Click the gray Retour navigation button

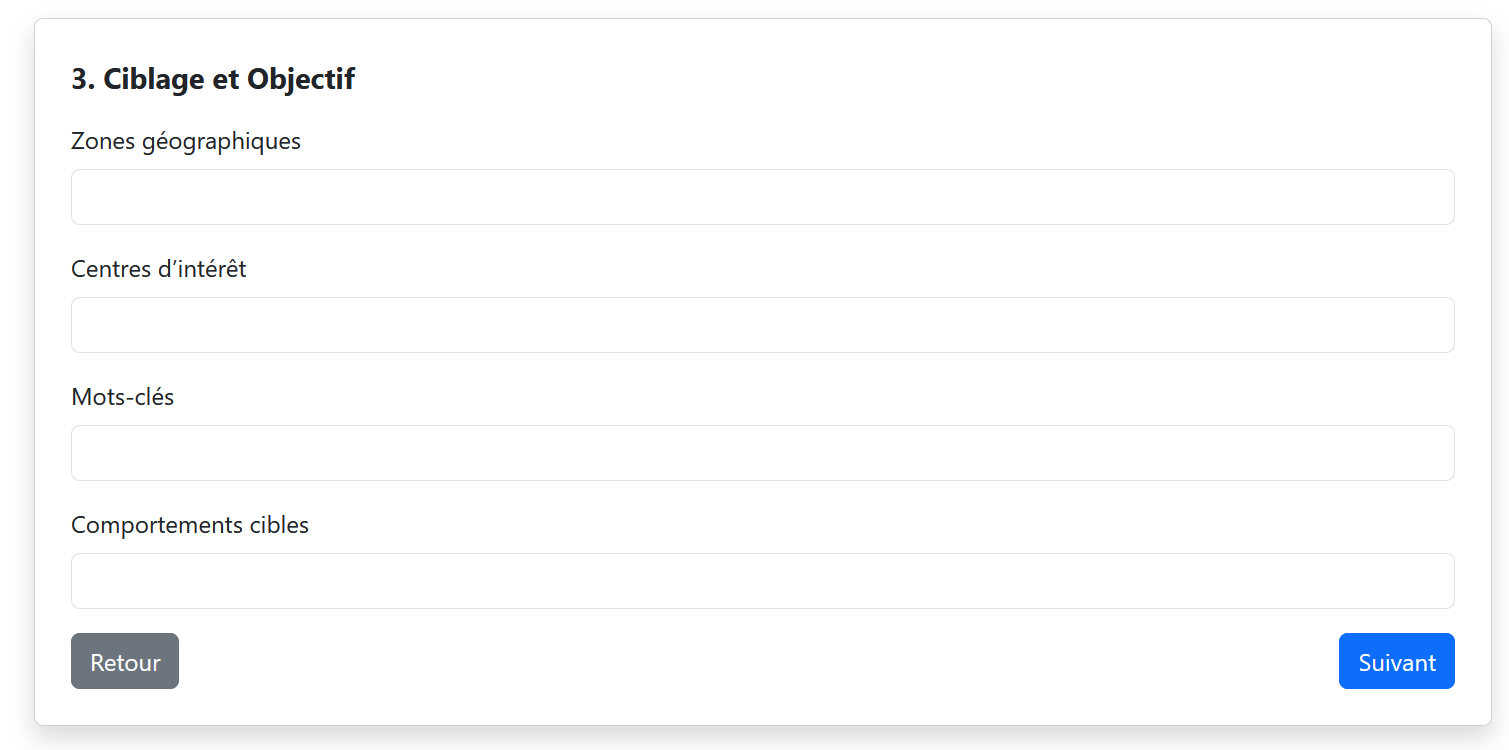coord(125,661)
